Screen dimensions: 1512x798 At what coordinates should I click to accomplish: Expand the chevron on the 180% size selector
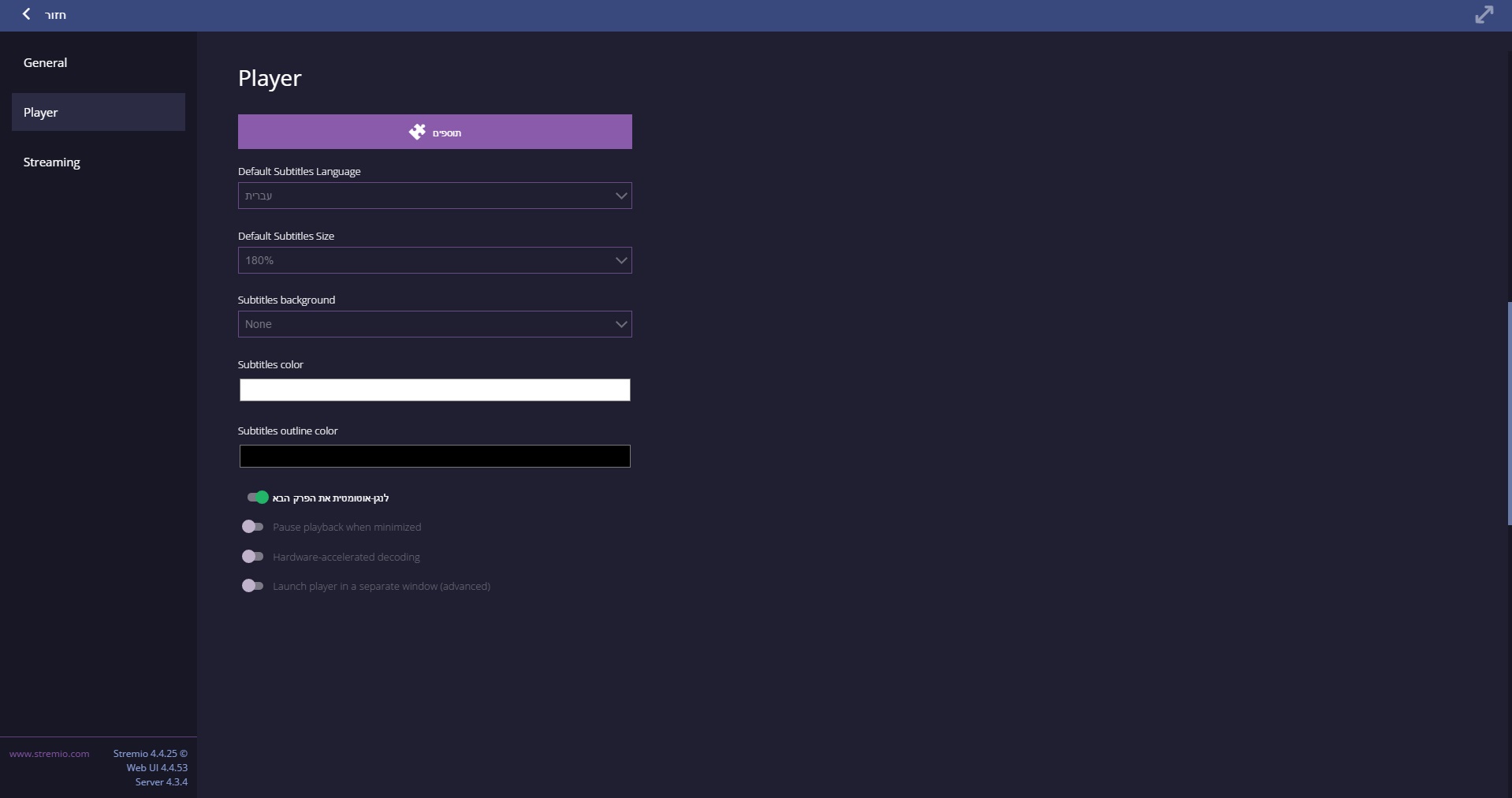[620, 260]
